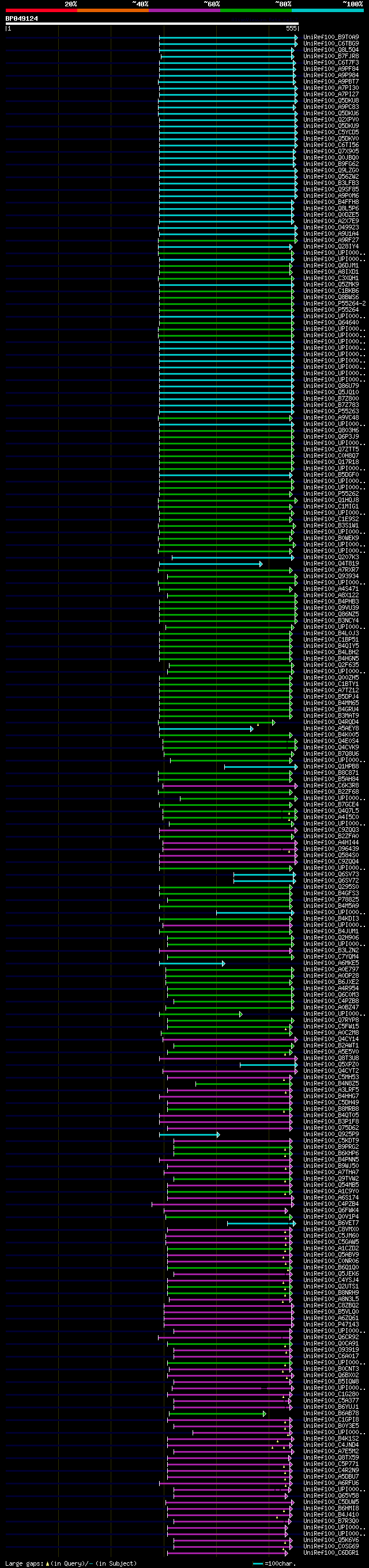Click the short cyan bar for UniRef100_Q1HPB8
This screenshot has height=1568, width=369.
click(261, 767)
